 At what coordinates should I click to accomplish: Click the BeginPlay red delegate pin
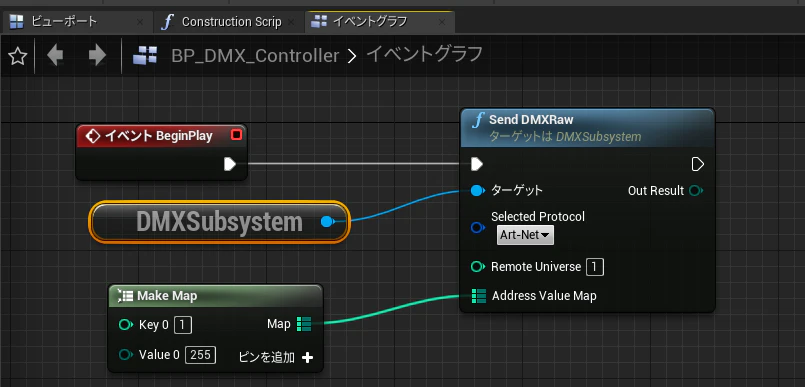pyautogui.click(x=236, y=135)
